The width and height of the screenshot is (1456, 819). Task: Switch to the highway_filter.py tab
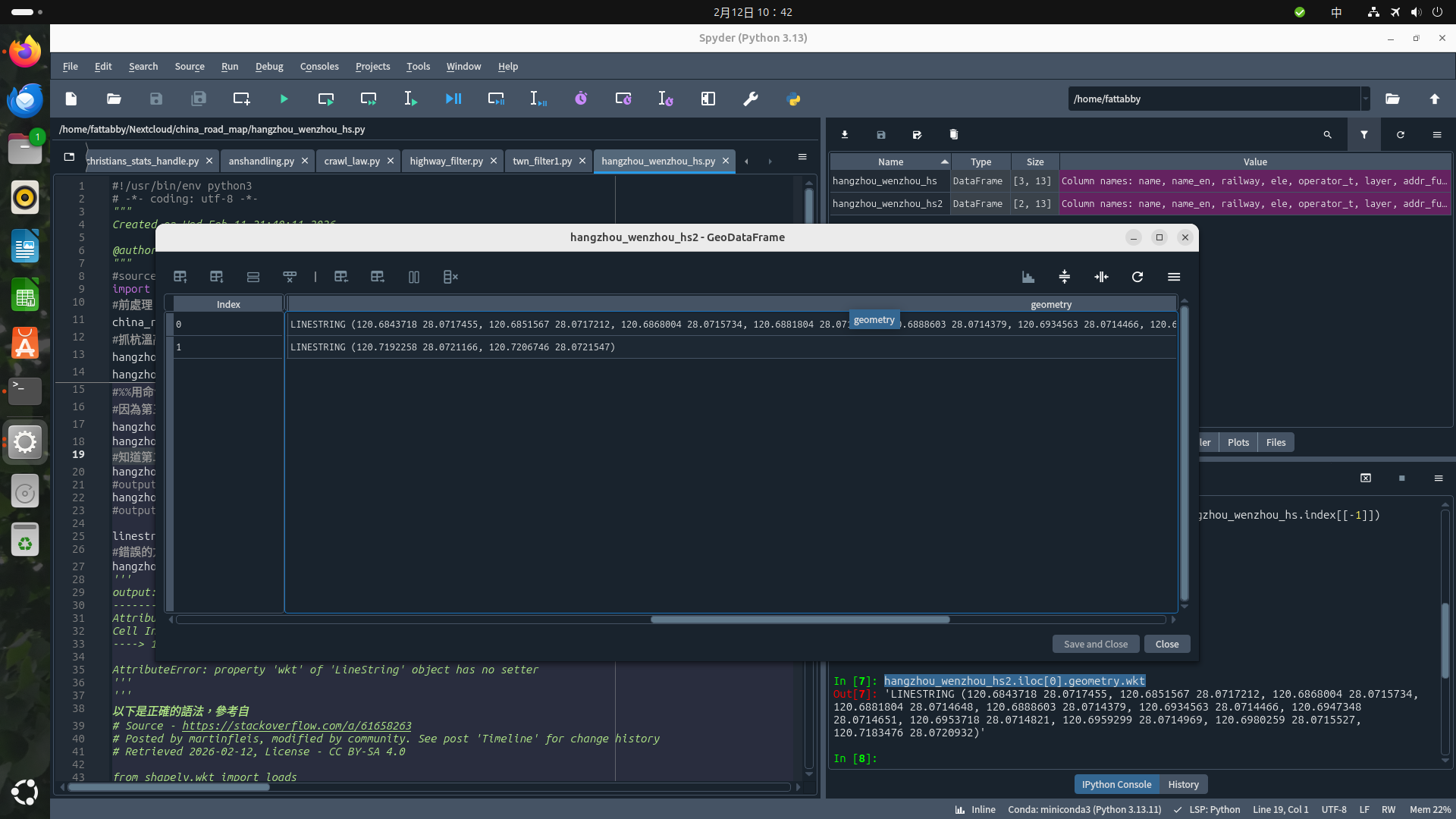(446, 161)
